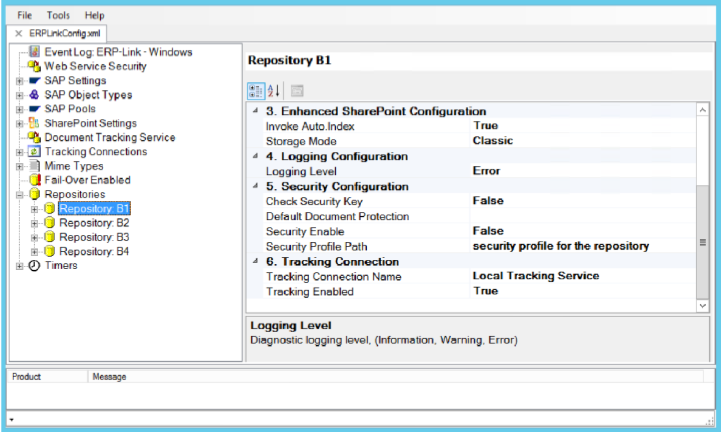Click the Categorized view icon in property toolbar
722x434 pixels.
(256, 91)
